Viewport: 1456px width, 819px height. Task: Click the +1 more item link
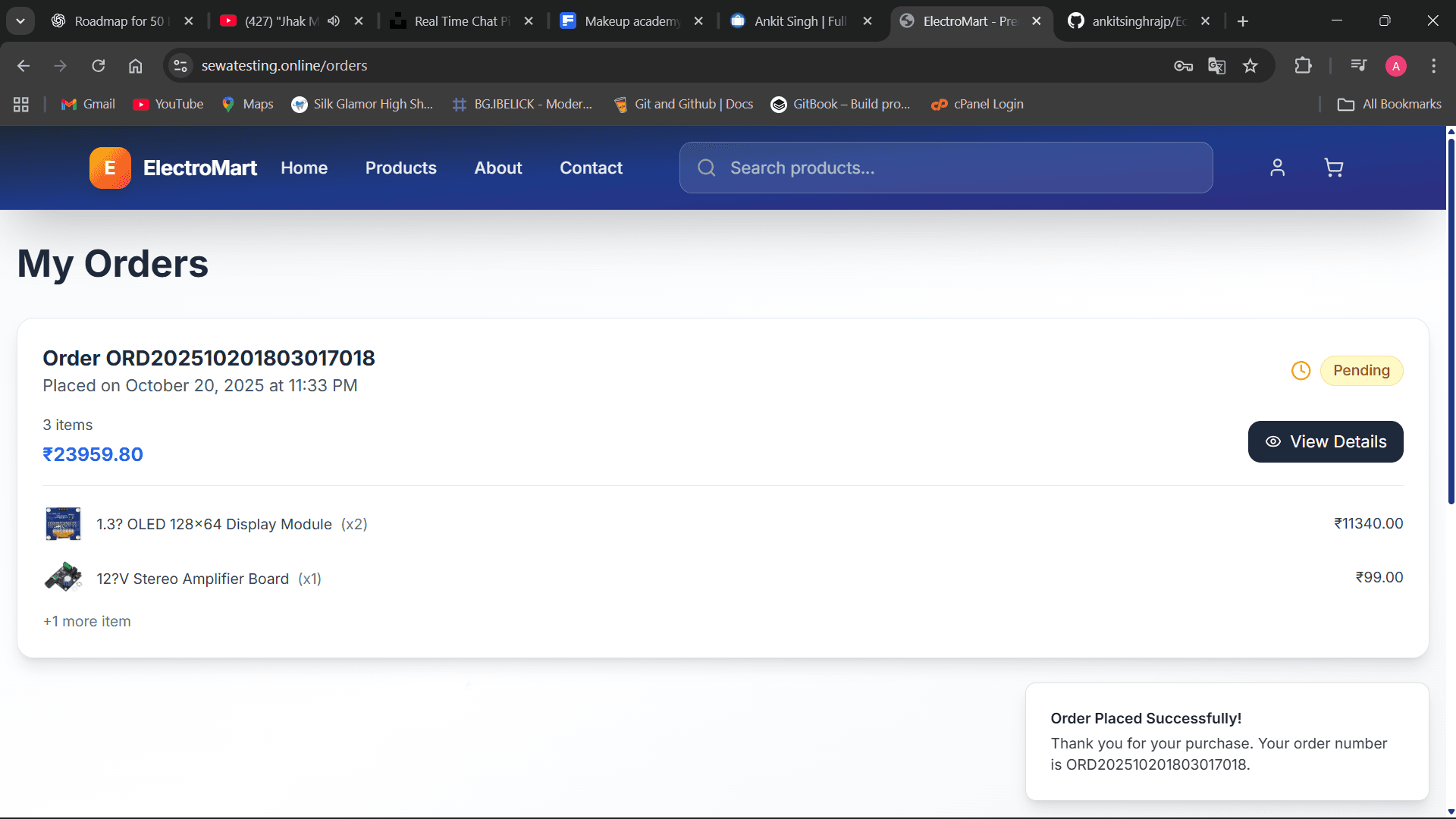click(x=87, y=621)
